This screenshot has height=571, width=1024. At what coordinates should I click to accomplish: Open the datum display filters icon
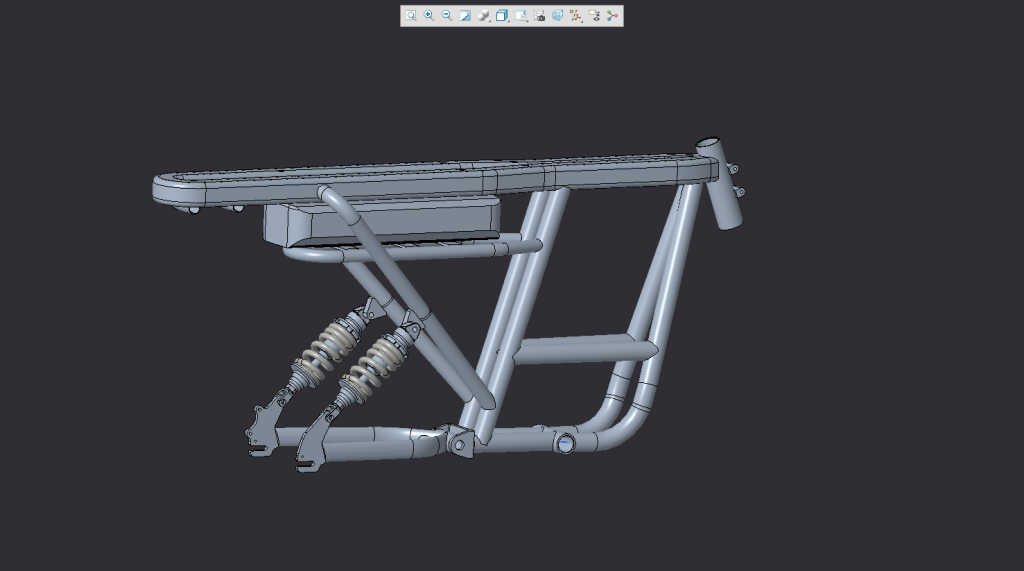(576, 15)
